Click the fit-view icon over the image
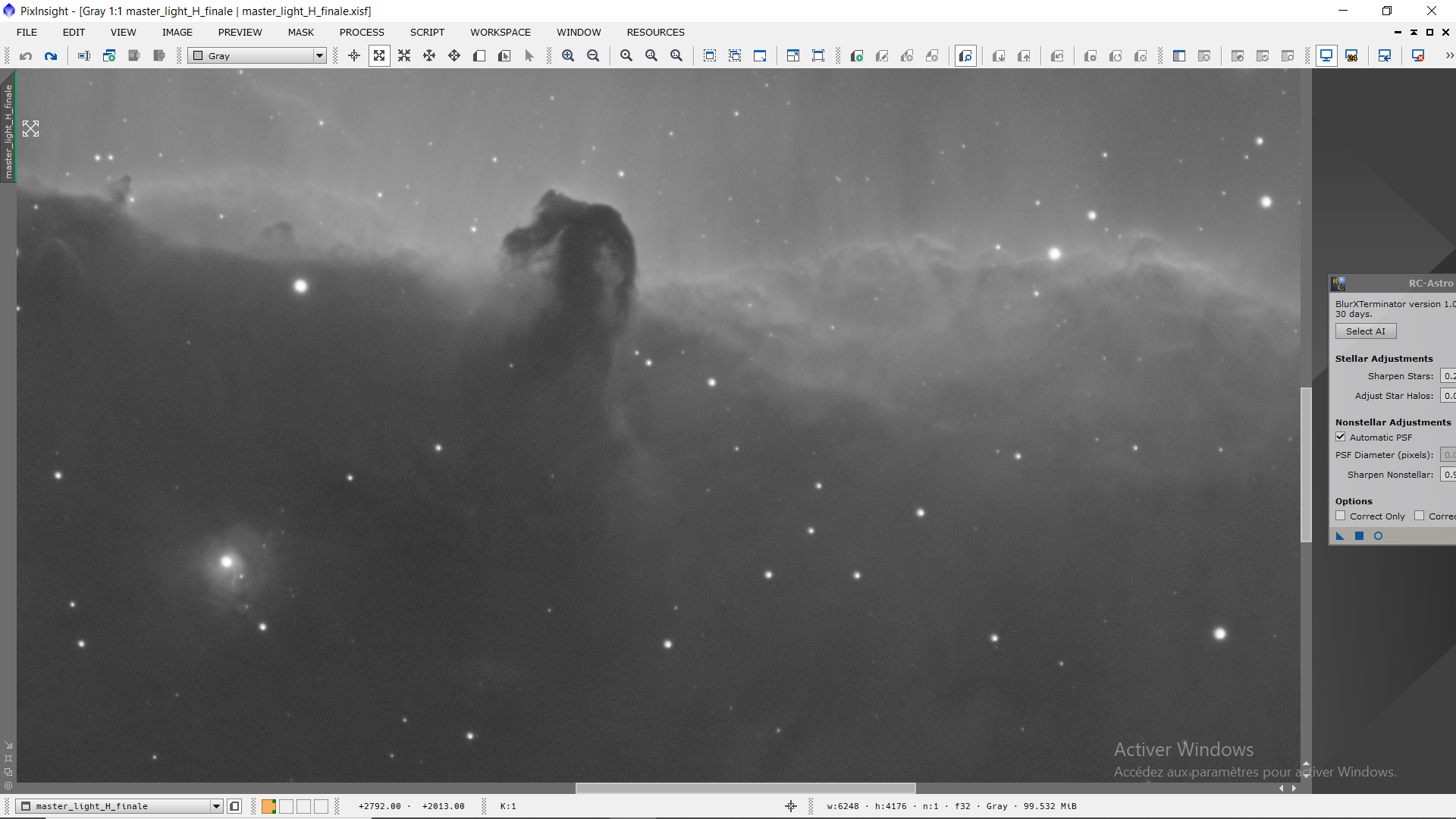 [x=30, y=129]
